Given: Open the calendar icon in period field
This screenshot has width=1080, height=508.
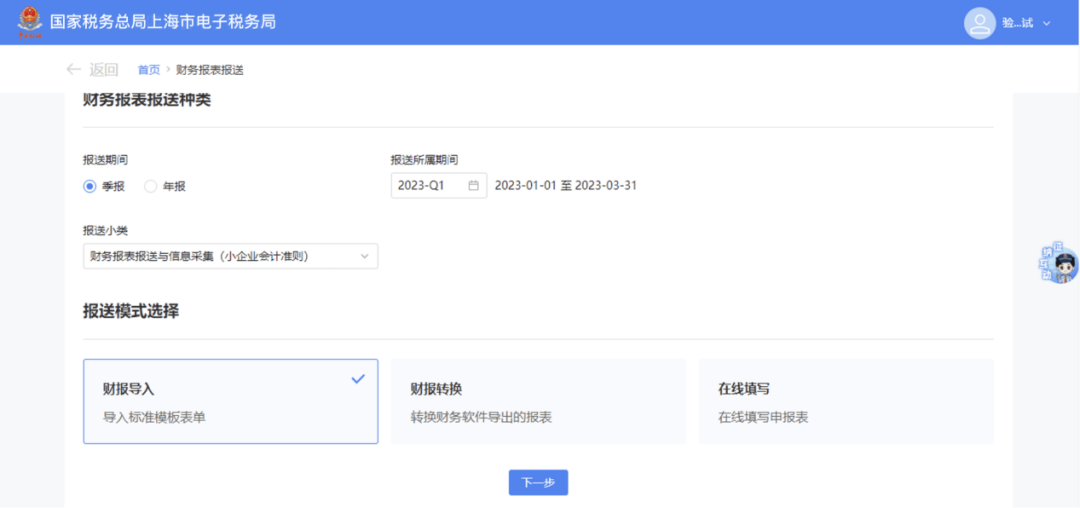Looking at the screenshot, I should [x=474, y=186].
